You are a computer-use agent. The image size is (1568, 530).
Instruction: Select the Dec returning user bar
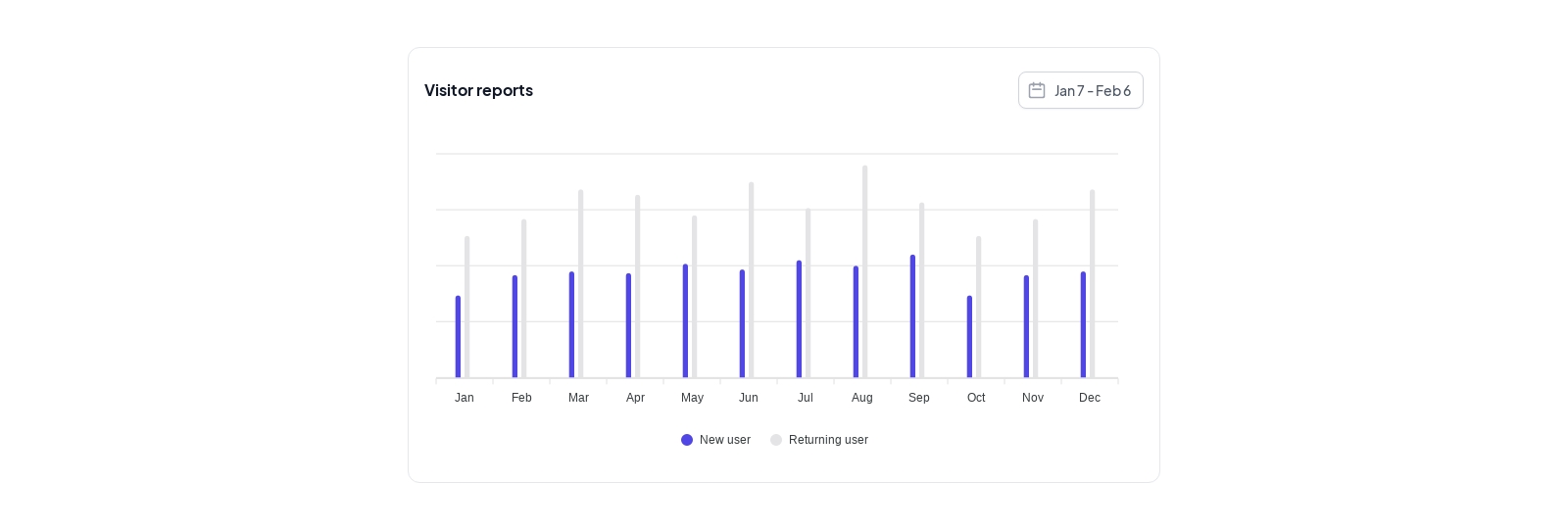[1093, 284]
